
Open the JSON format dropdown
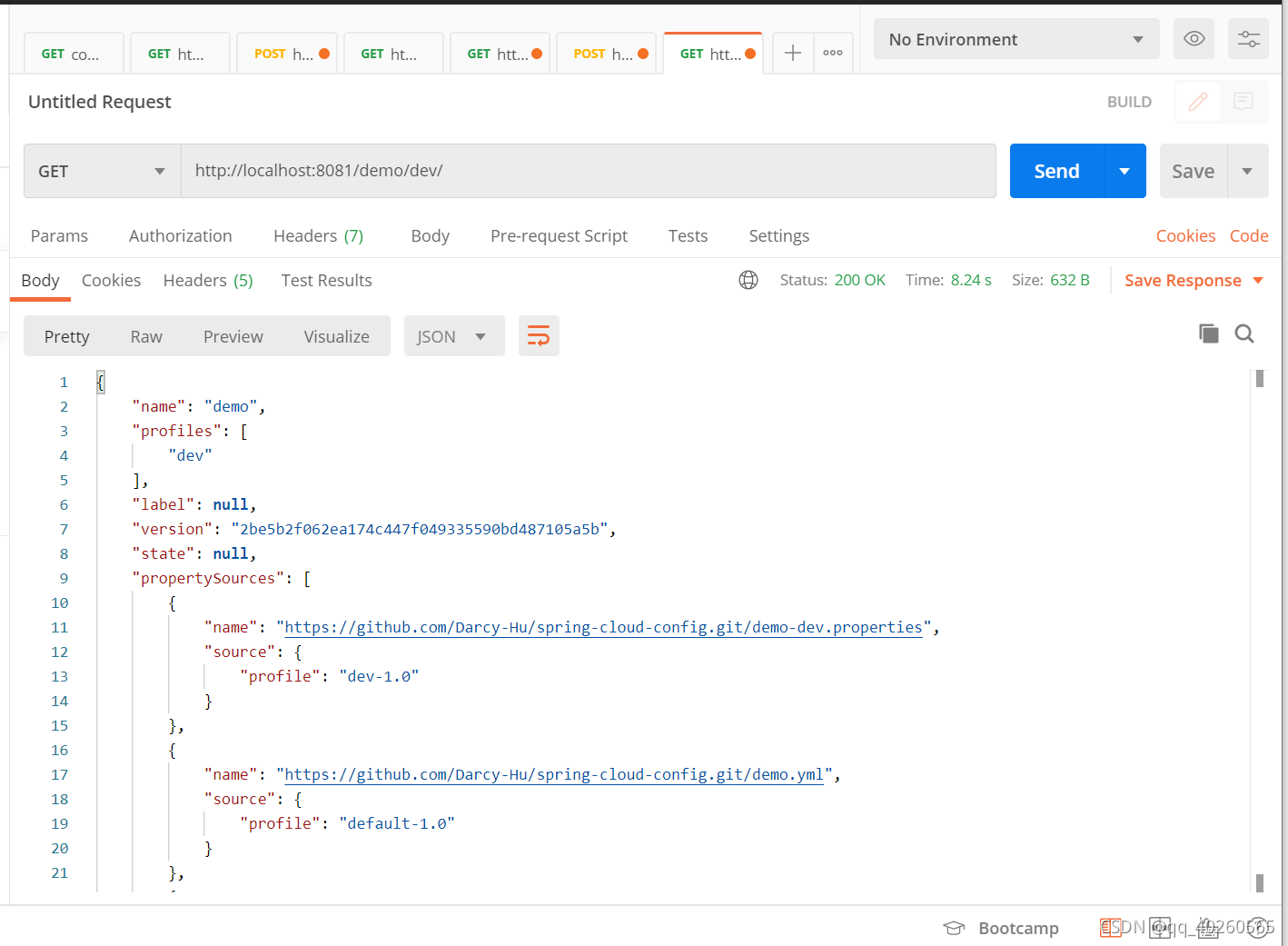coord(454,336)
